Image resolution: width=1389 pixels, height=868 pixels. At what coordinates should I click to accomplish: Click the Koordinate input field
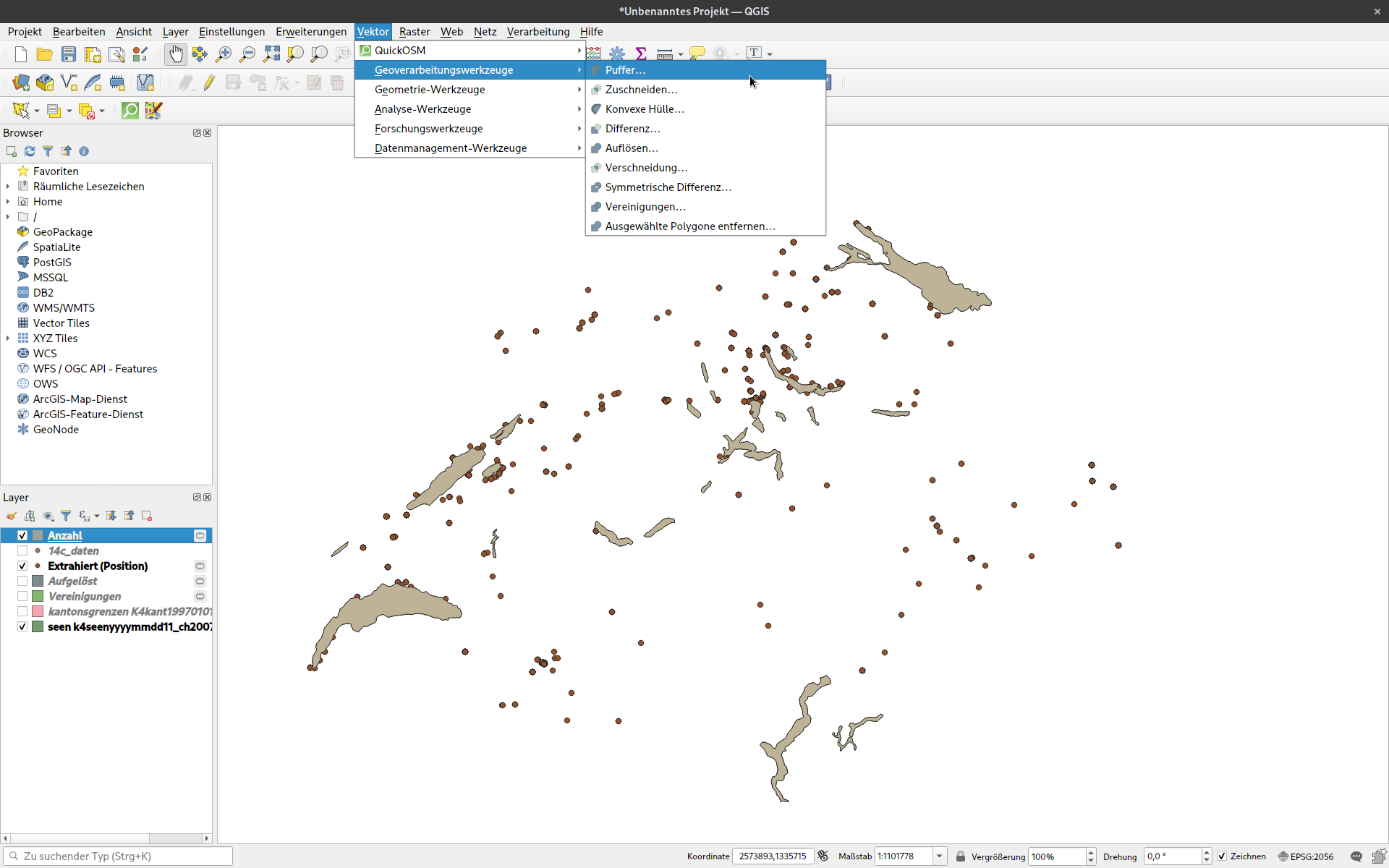click(773, 856)
